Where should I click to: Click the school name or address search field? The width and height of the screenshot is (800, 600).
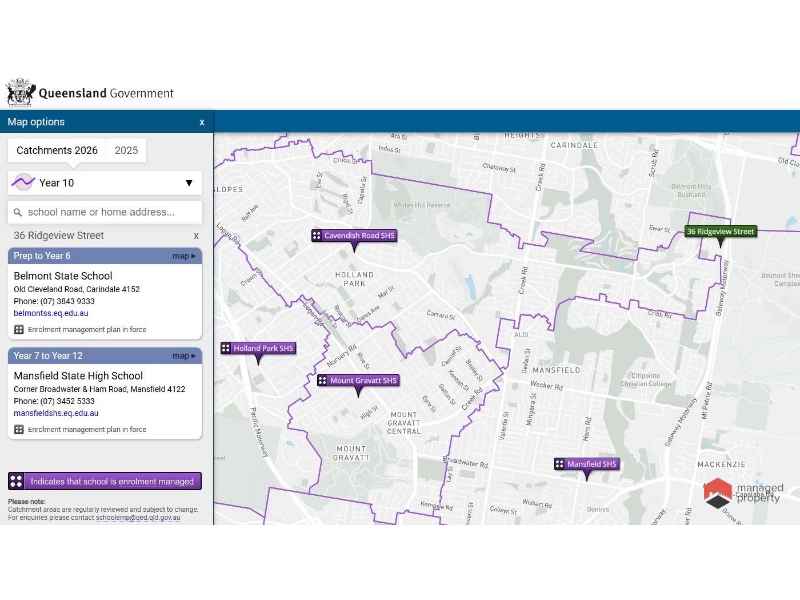pyautogui.click(x=112, y=212)
